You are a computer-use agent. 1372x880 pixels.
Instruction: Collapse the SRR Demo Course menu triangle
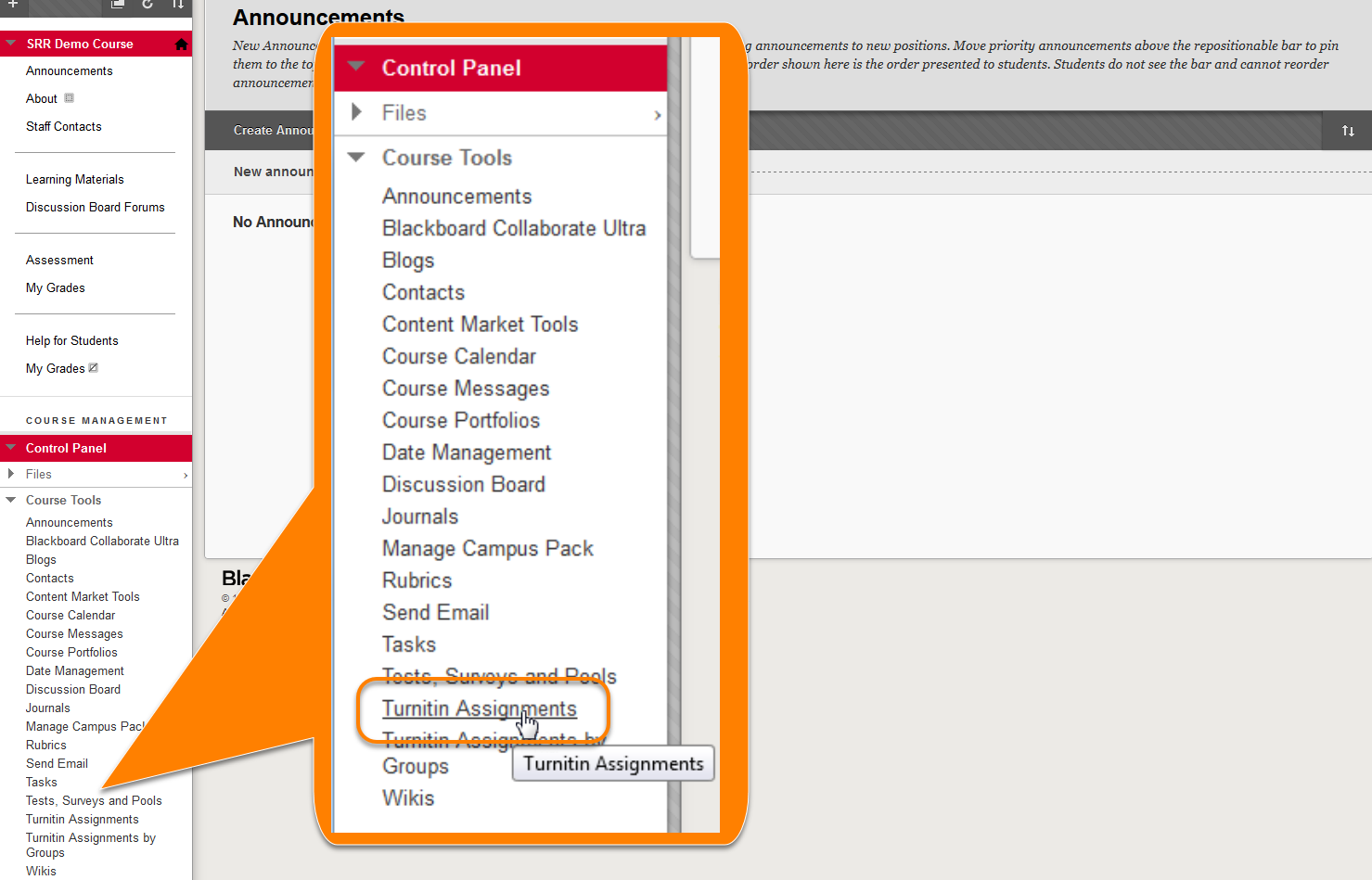pos(11,43)
